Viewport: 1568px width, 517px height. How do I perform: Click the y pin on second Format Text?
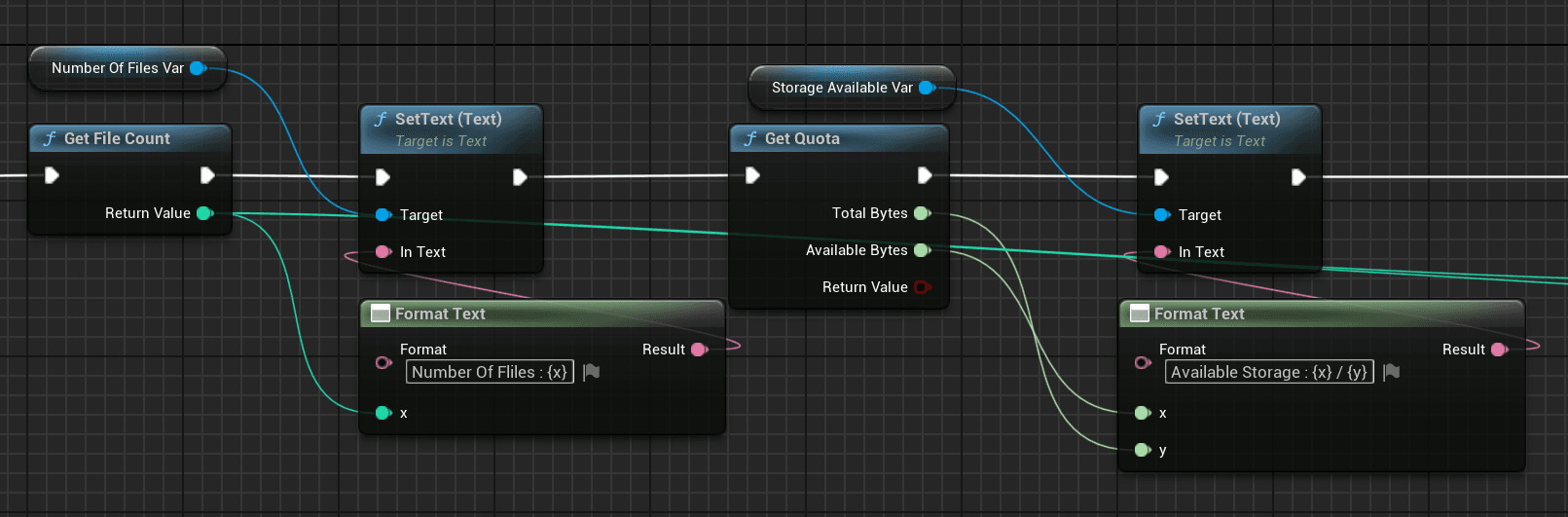(1143, 450)
